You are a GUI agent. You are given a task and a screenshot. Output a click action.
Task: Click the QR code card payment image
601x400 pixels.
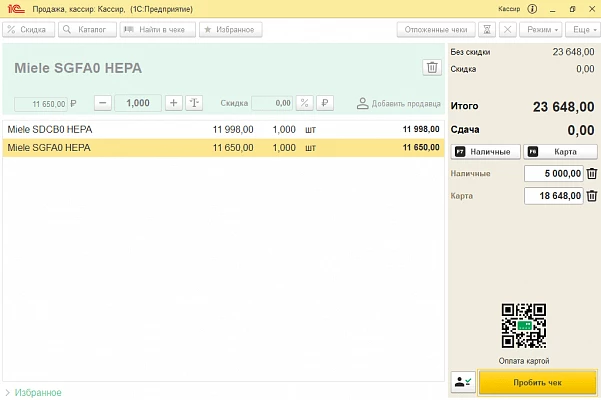click(524, 326)
